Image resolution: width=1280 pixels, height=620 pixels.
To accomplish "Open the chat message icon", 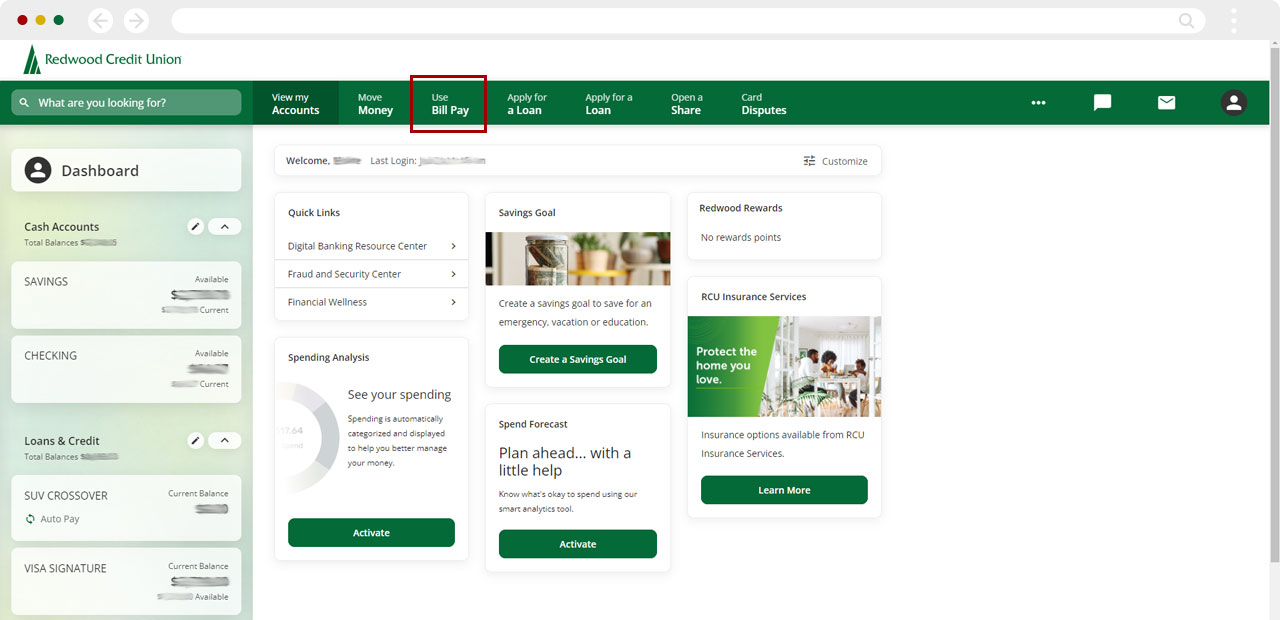I will point(1102,103).
